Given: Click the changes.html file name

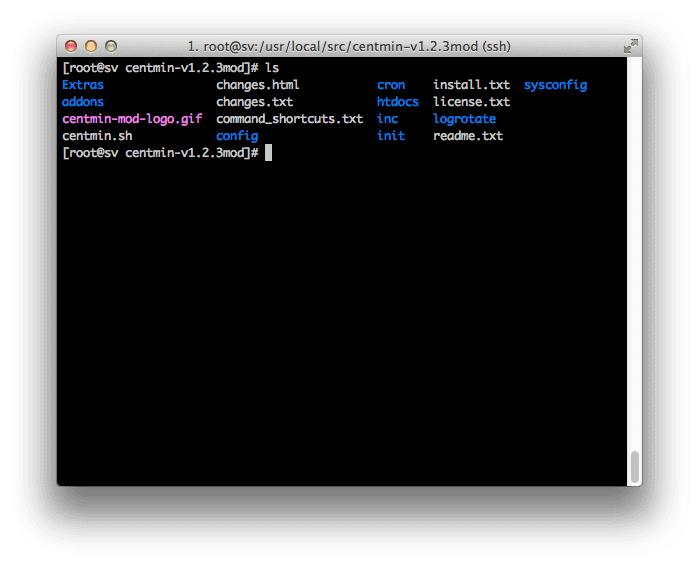Looking at the screenshot, I should (x=258, y=85).
